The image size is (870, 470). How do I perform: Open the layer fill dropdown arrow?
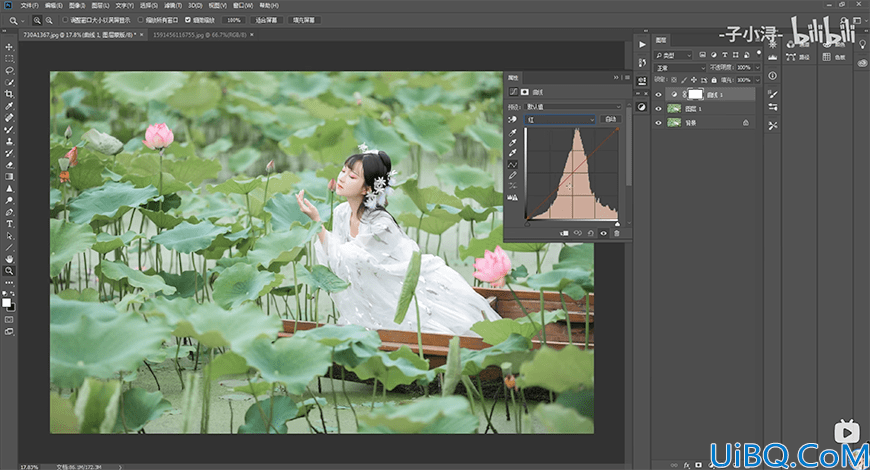pyautogui.click(x=757, y=80)
